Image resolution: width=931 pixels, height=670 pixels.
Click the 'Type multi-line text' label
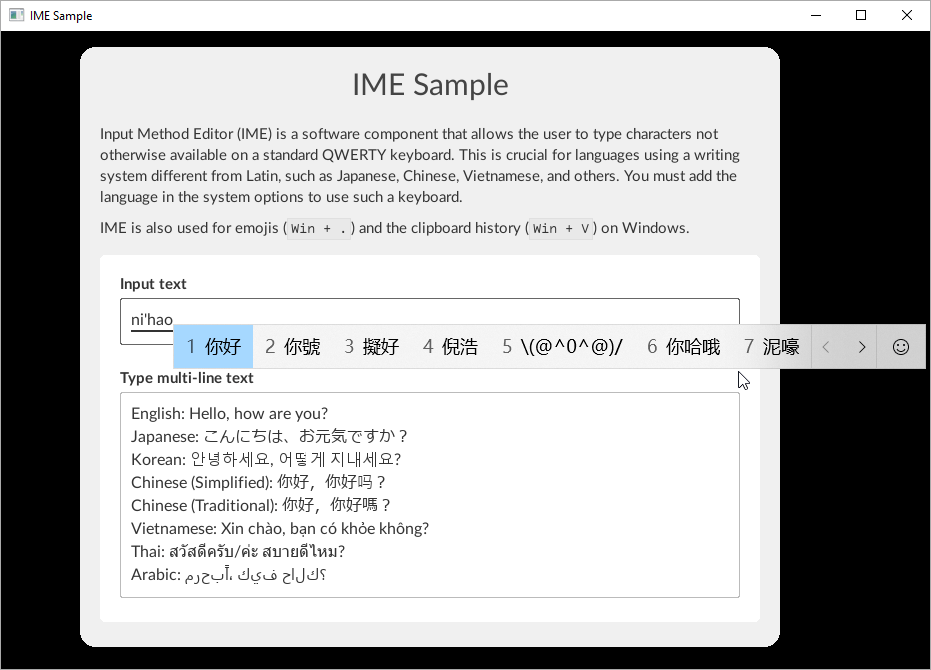click(186, 378)
